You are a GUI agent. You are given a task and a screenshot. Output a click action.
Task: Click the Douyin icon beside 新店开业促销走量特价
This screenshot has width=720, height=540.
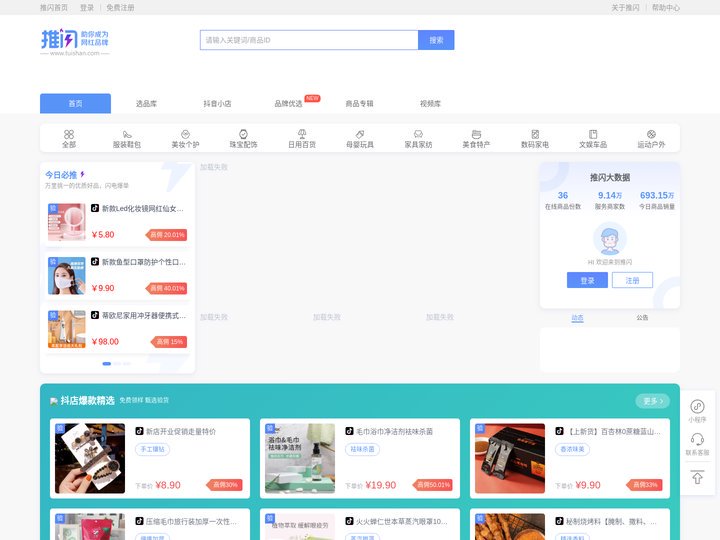(x=139, y=431)
